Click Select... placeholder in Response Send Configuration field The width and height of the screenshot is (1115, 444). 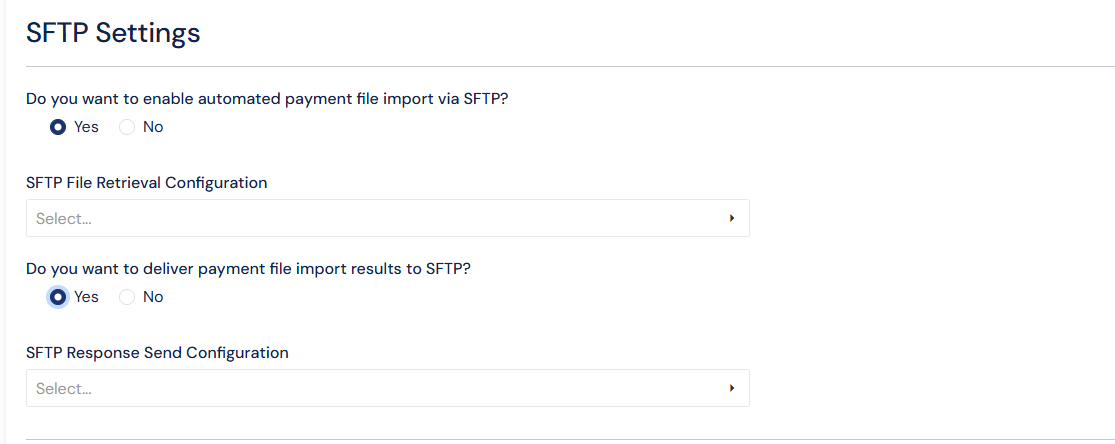pyautogui.click(x=64, y=388)
